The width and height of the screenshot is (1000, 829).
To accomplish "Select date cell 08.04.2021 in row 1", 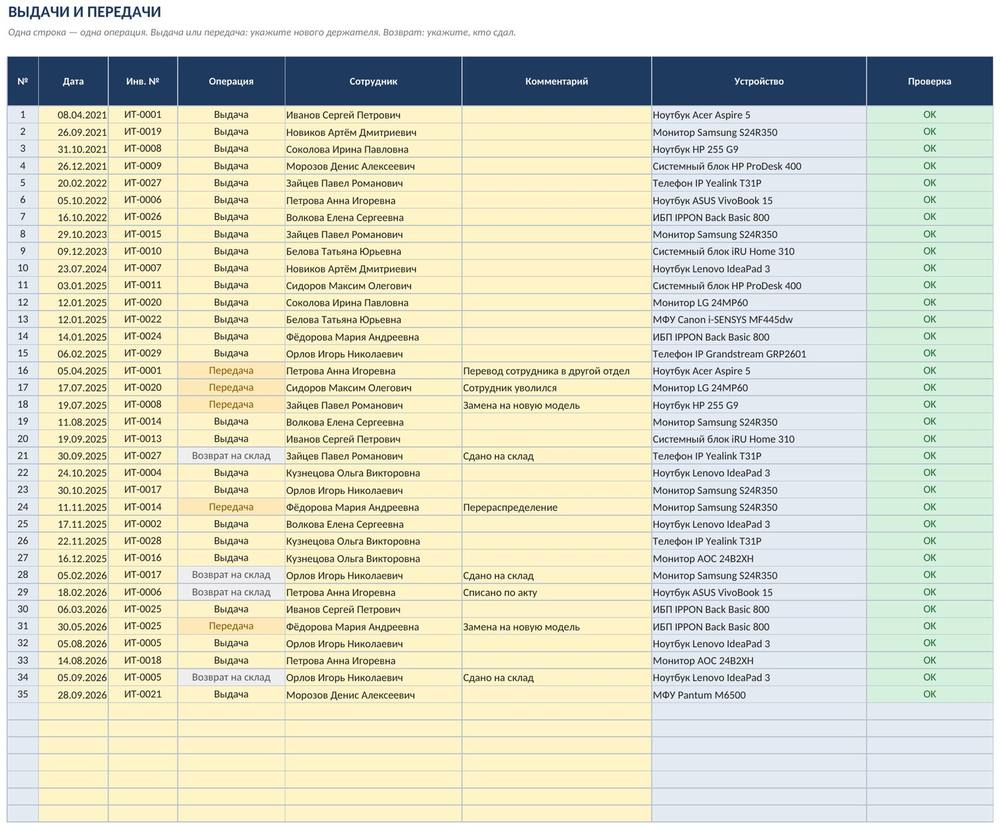I will tap(73, 115).
